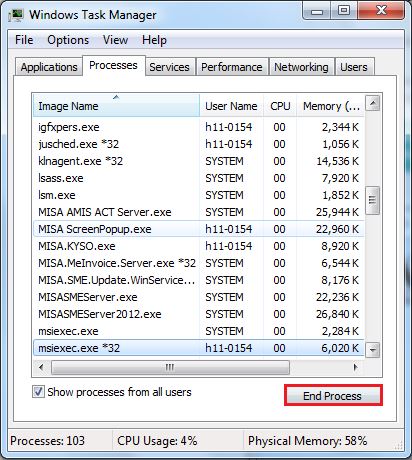This screenshot has width=412, height=460.
Task: Click the vertical scrollbar up arrow
Action: (373, 103)
